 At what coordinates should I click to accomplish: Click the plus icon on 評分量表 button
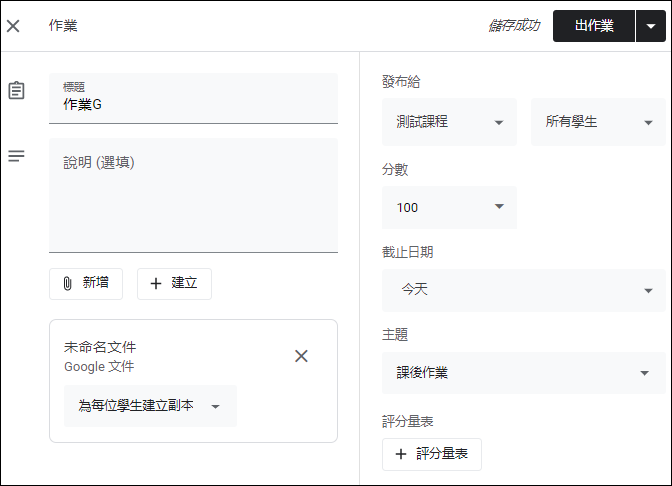tap(401, 454)
